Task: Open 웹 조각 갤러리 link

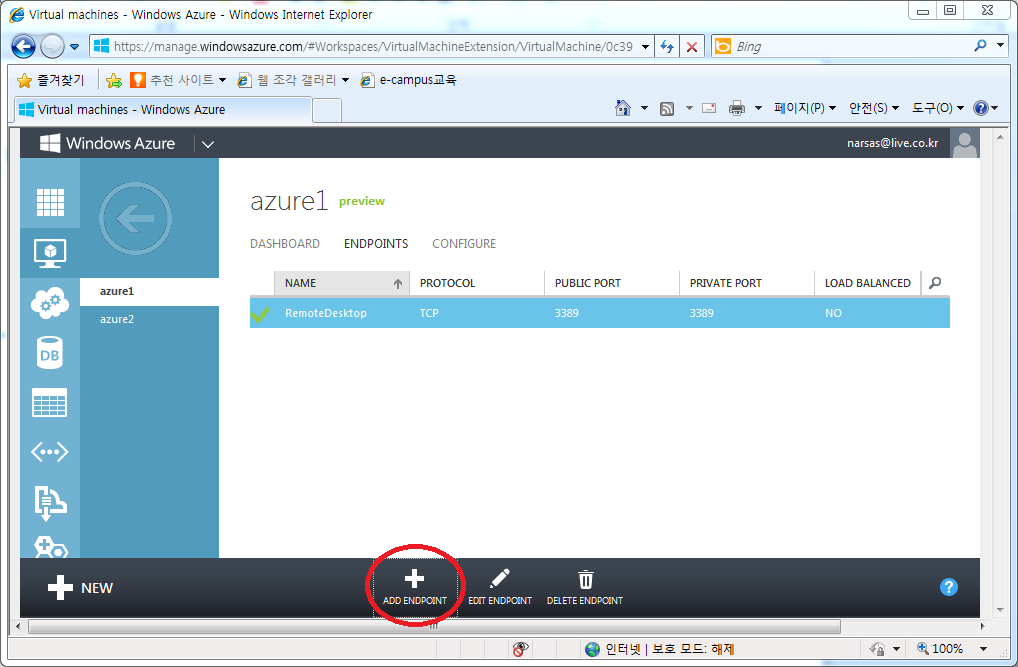Action: [x=293, y=80]
